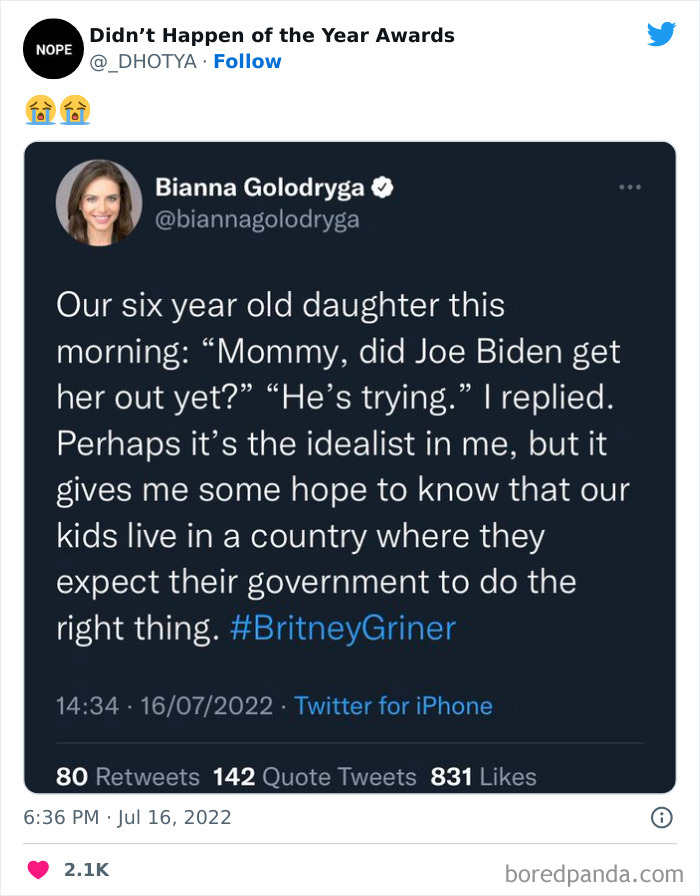Click the black NOPE profile avatar
This screenshot has width=700, height=896.
(47, 48)
